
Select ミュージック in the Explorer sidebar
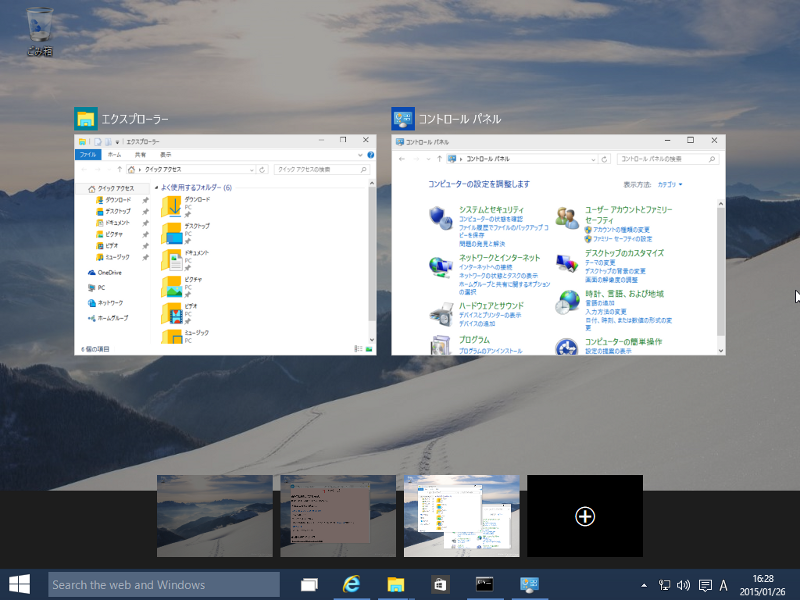117,257
